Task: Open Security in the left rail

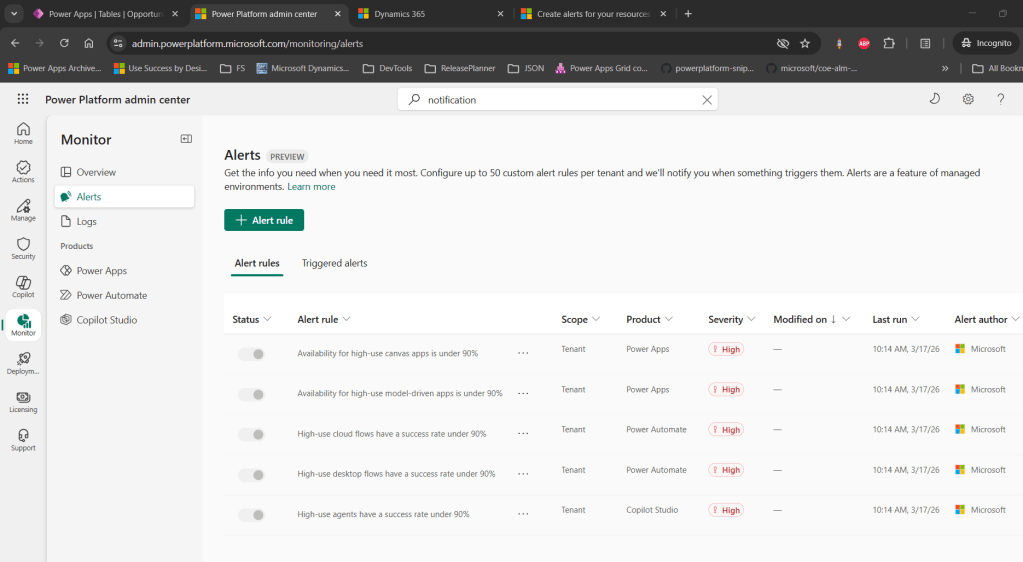Action: coord(23,248)
